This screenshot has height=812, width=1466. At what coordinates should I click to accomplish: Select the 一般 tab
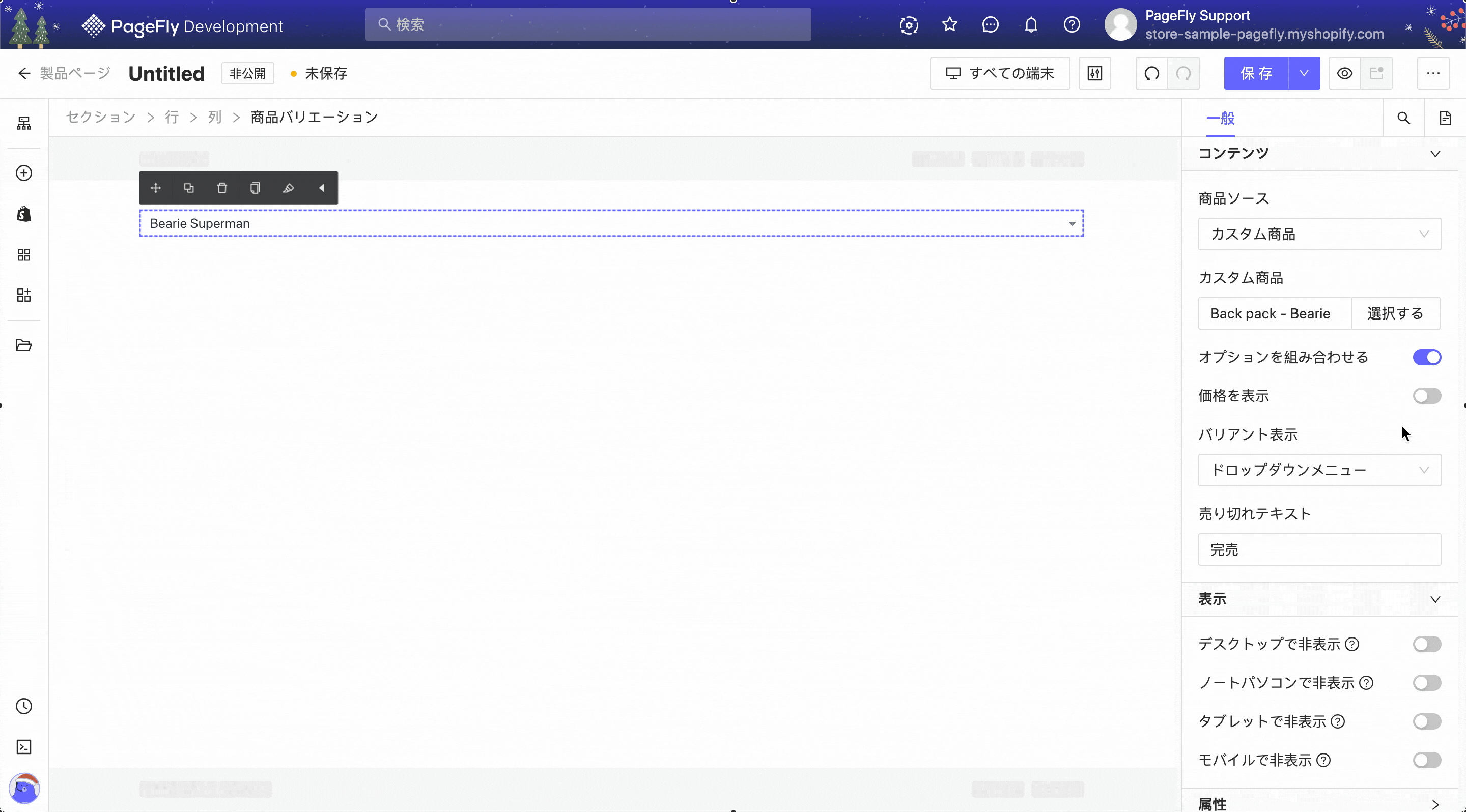(x=1221, y=118)
